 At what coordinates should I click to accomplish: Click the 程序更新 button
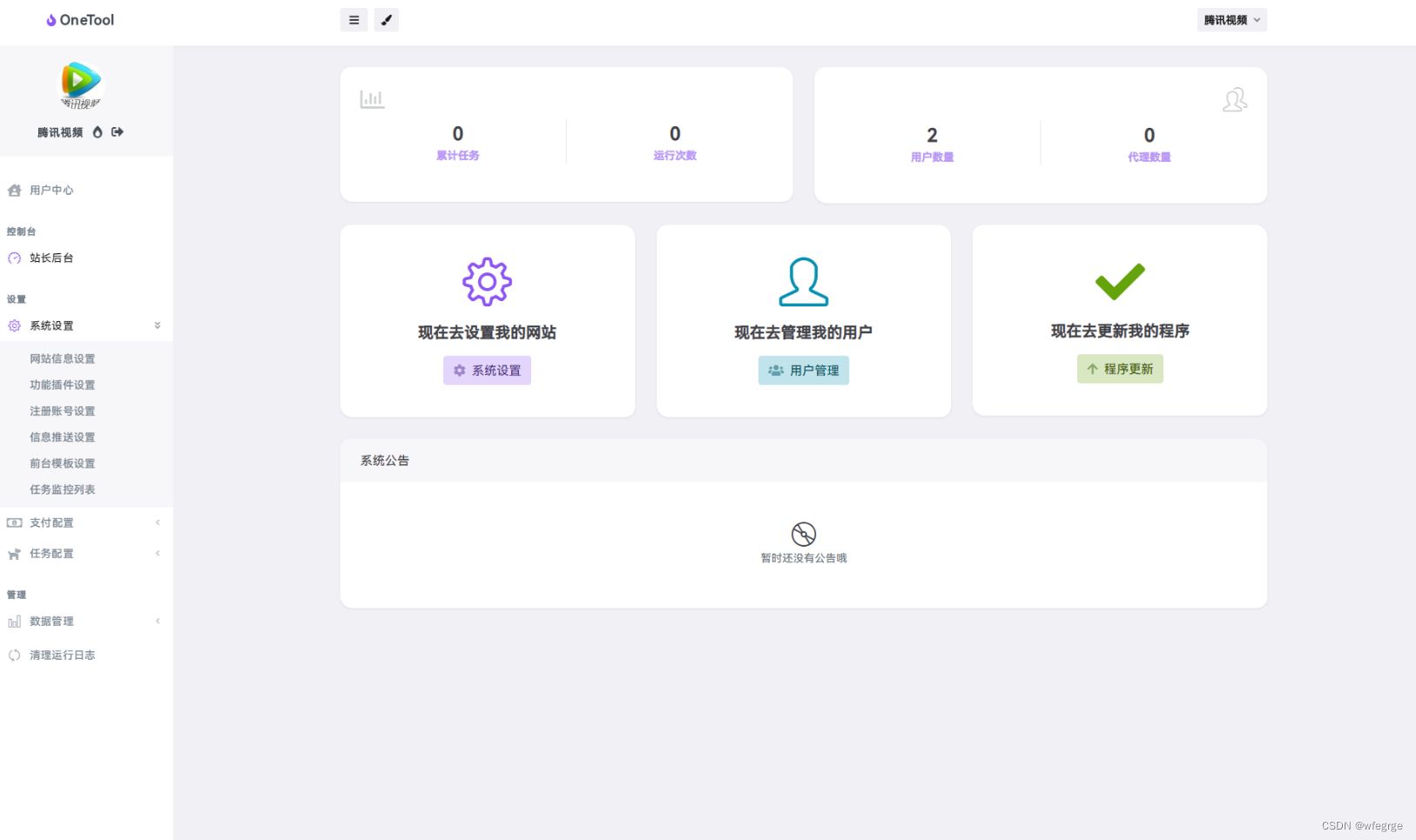point(1120,368)
